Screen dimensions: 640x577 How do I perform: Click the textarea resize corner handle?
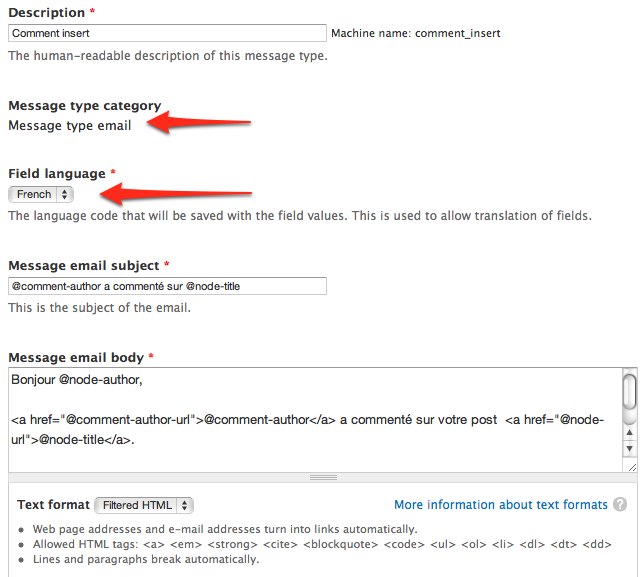[x=632, y=467]
